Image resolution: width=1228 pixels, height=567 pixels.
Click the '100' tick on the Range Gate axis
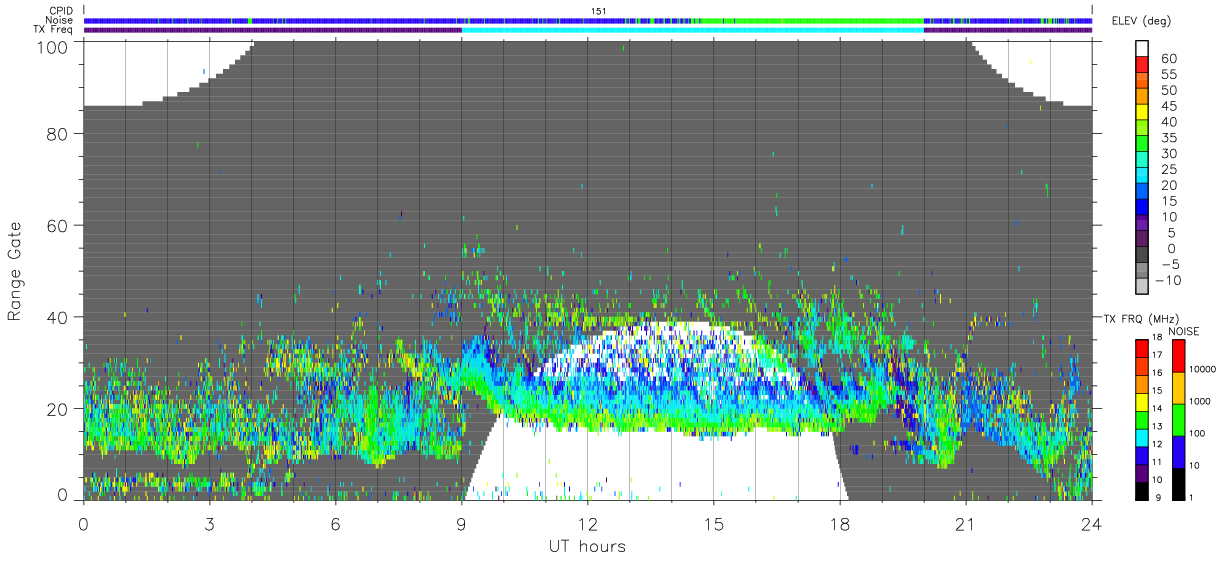pyautogui.click(x=52, y=46)
